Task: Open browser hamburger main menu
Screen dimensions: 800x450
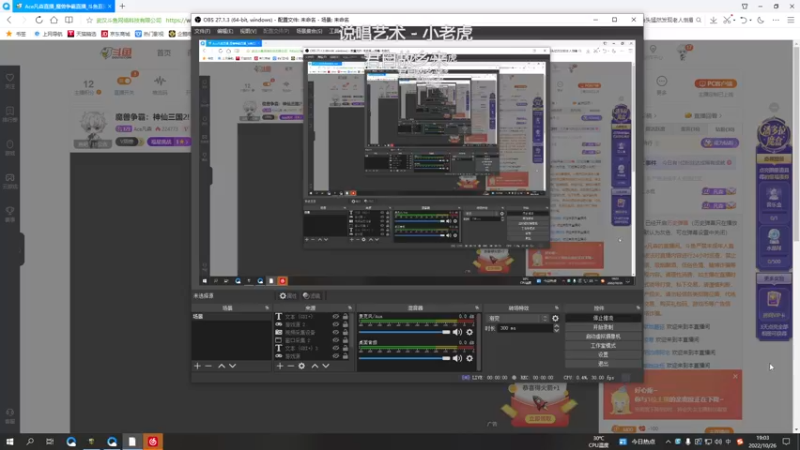Action: coord(790,20)
